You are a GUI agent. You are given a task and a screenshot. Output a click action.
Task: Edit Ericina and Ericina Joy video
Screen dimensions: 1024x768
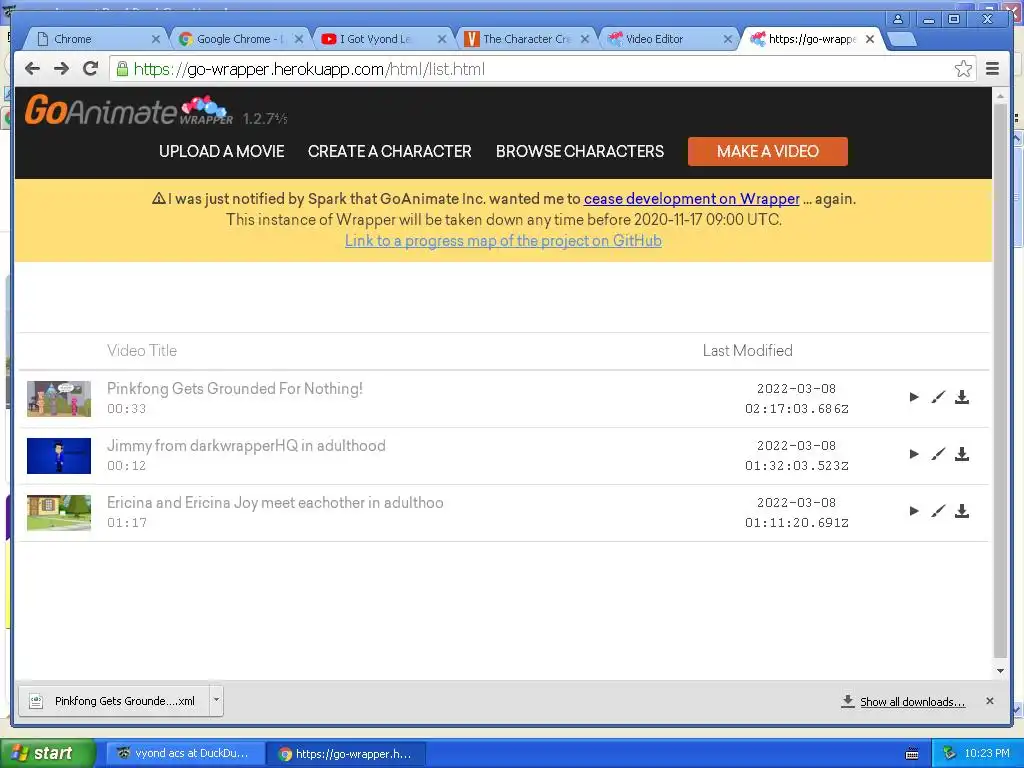pyautogui.click(x=938, y=511)
